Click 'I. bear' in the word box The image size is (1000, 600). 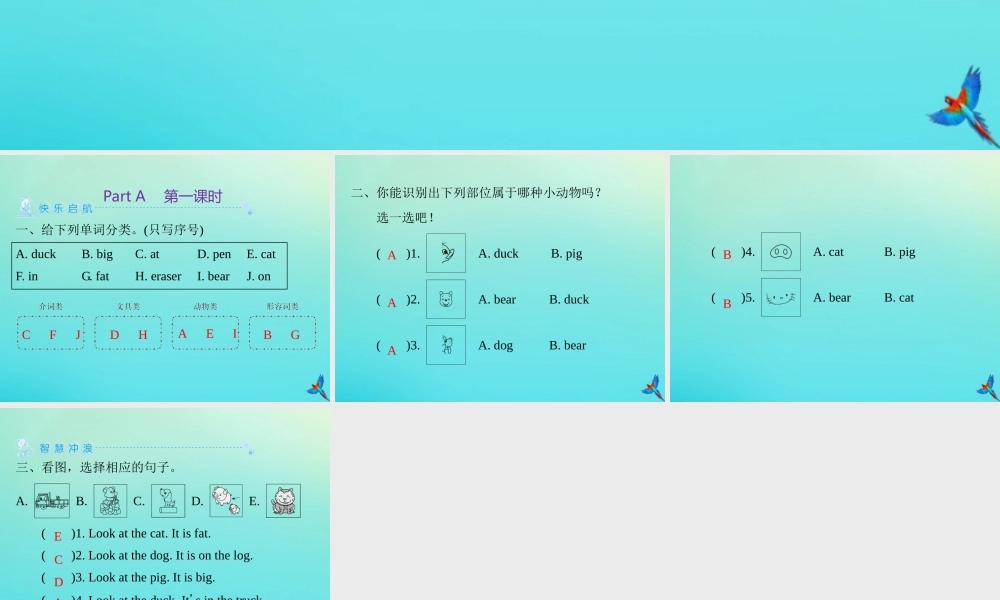(x=213, y=276)
